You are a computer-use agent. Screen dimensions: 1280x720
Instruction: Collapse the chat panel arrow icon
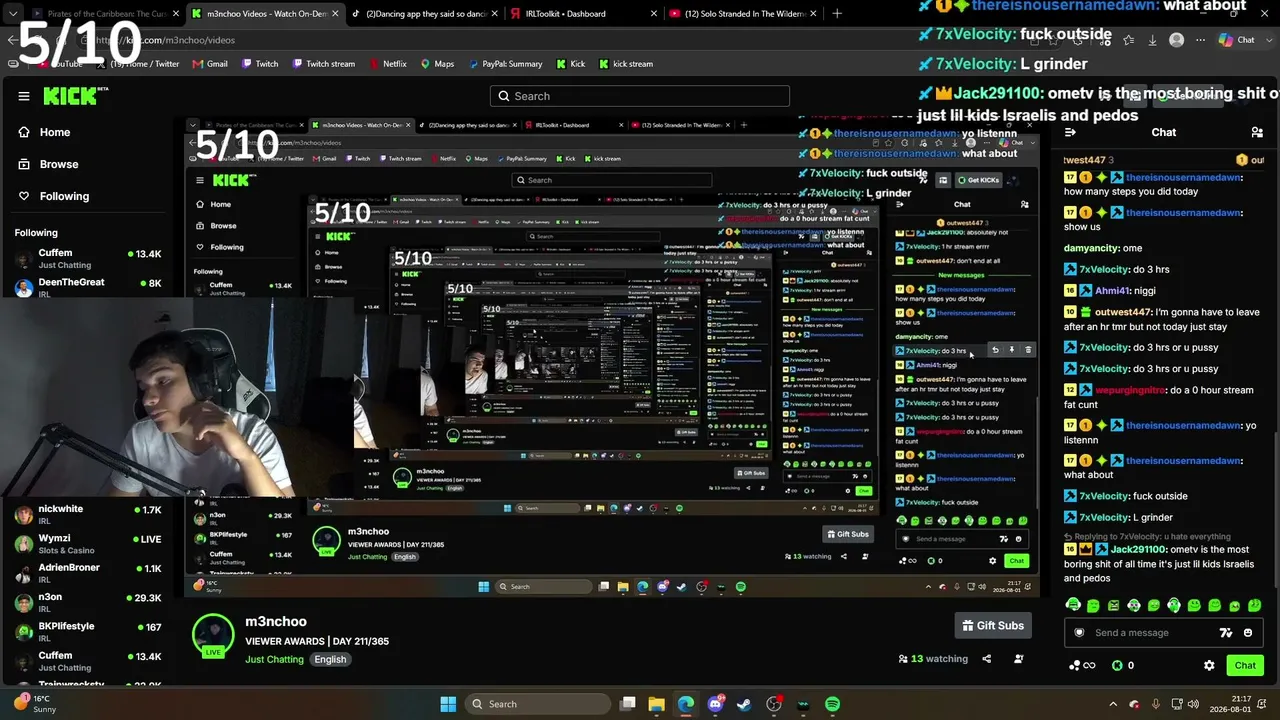pyautogui.click(x=1070, y=132)
